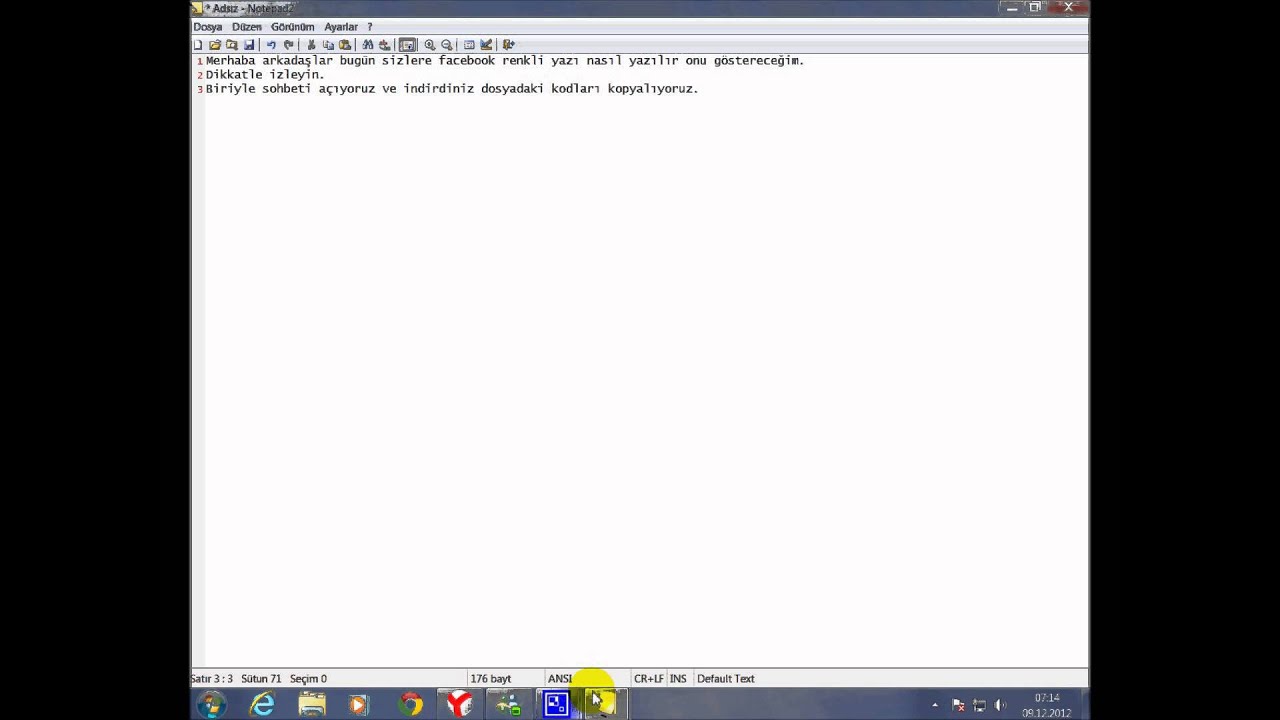
Task: Zoom out with magnifier minus icon
Action: (447, 45)
